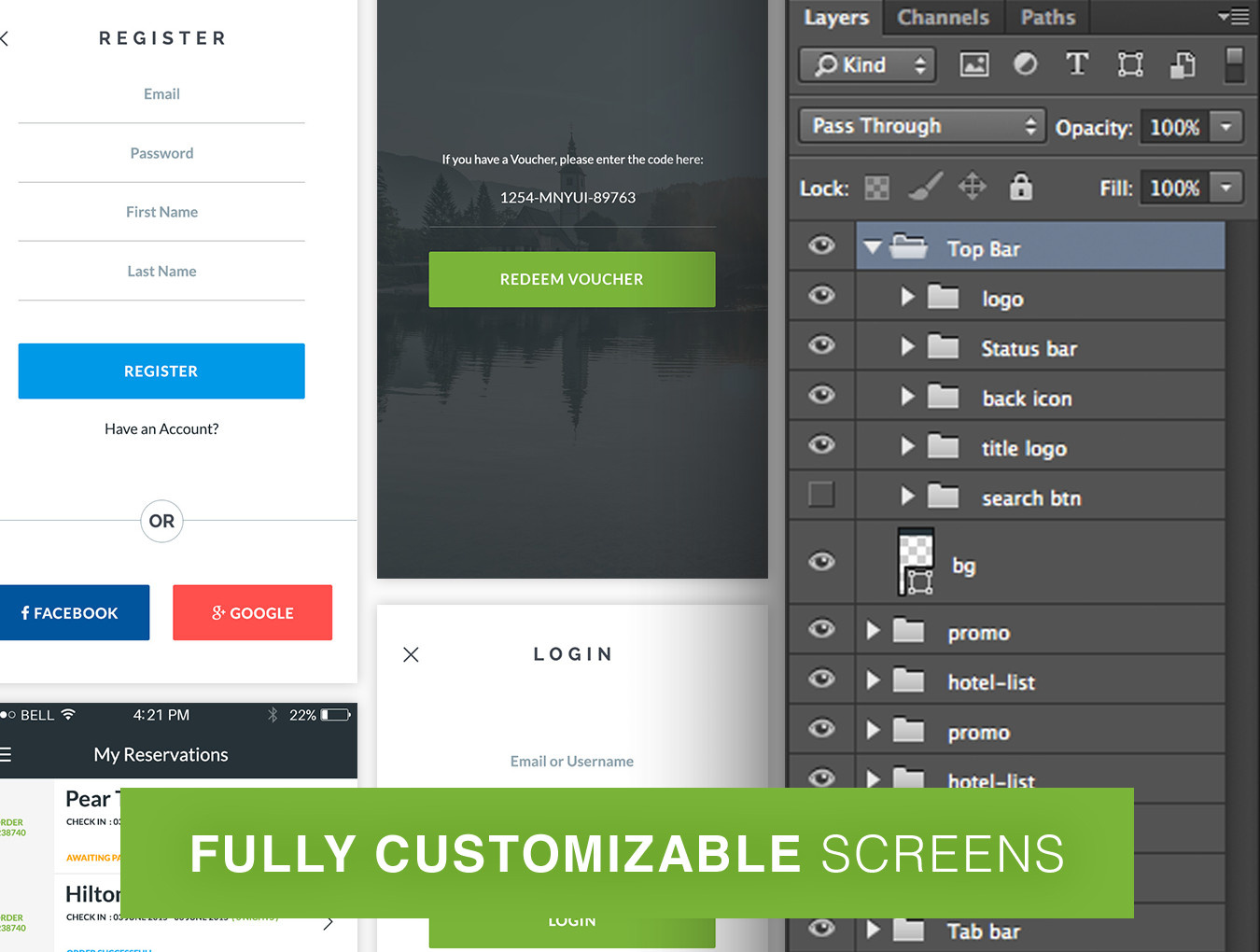The width and height of the screenshot is (1260, 952).
Task: Click the lock transparent pixels icon
Action: (x=876, y=188)
